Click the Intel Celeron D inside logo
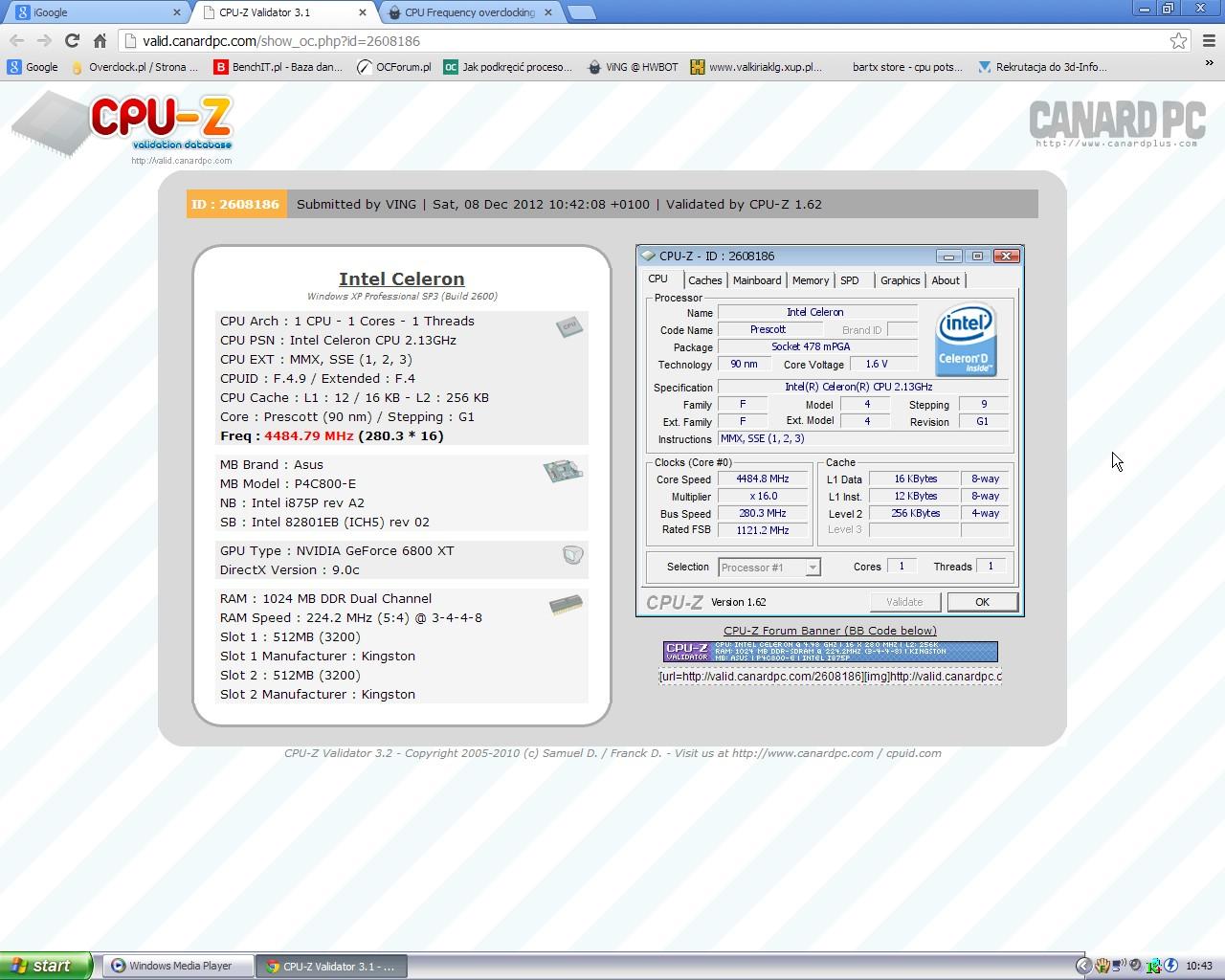 point(966,340)
